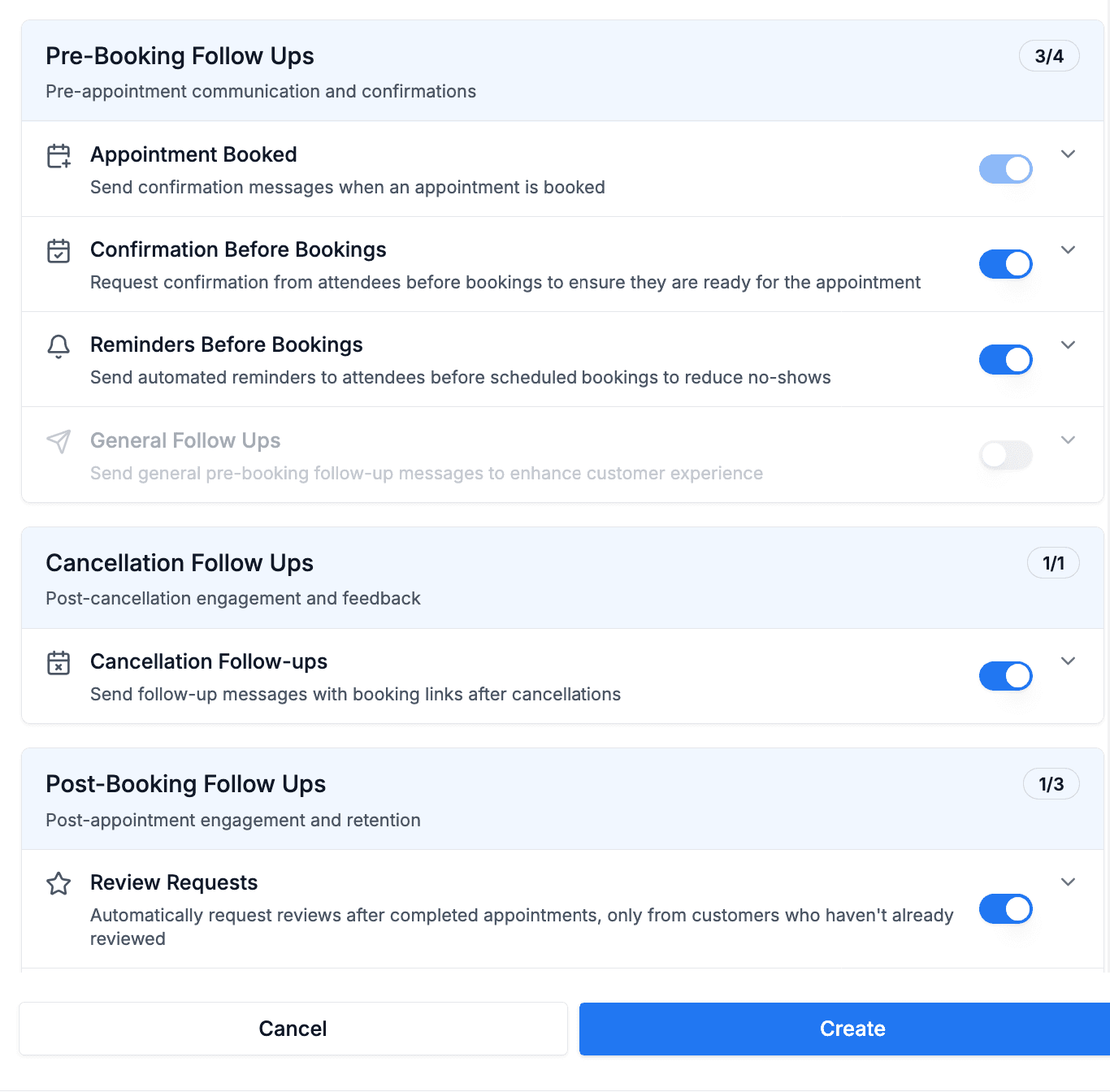Disable the Review Requests toggle
This screenshot has width=1110, height=1092.
[x=1005, y=909]
